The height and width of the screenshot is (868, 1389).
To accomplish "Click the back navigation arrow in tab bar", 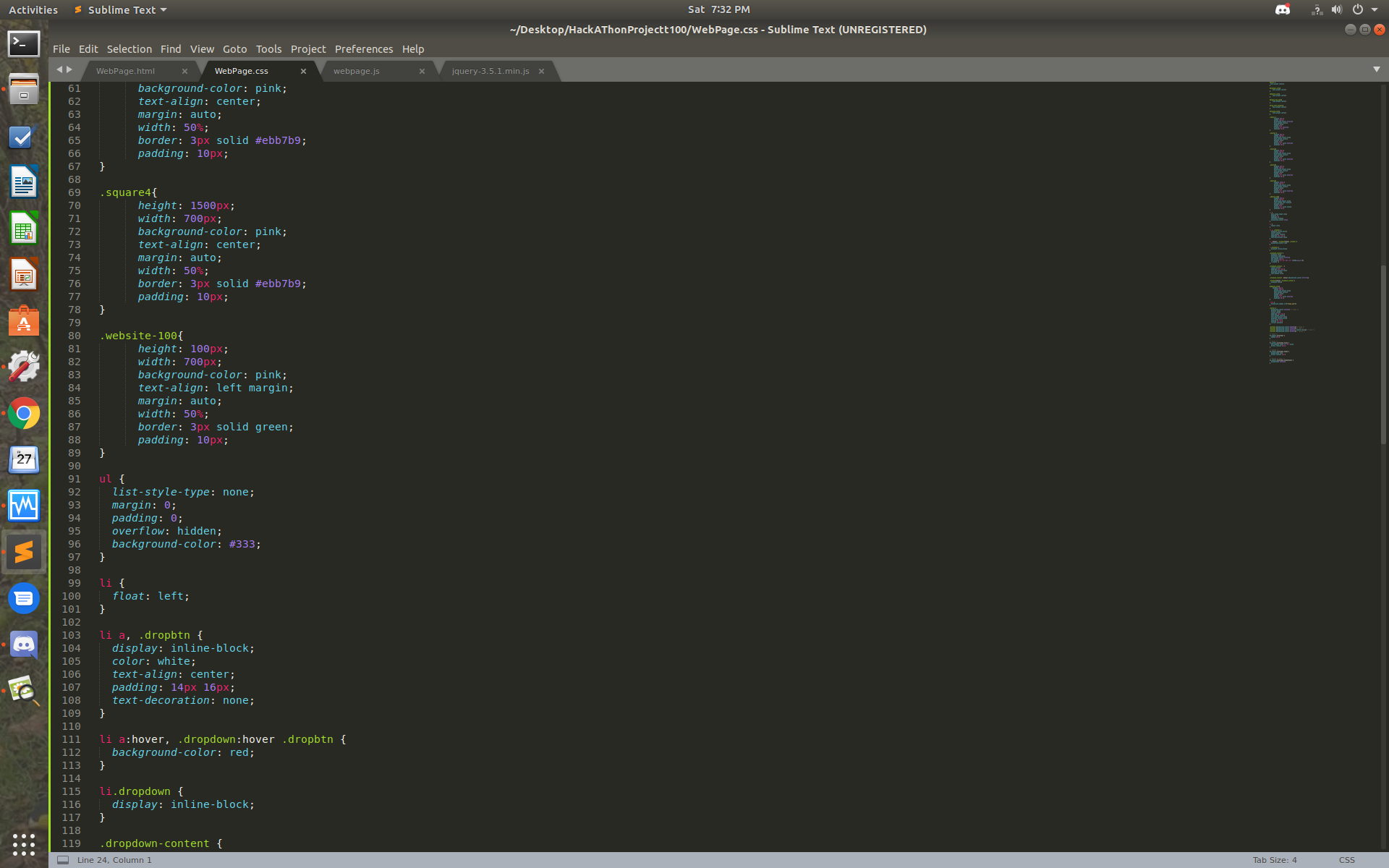I will 59,69.
